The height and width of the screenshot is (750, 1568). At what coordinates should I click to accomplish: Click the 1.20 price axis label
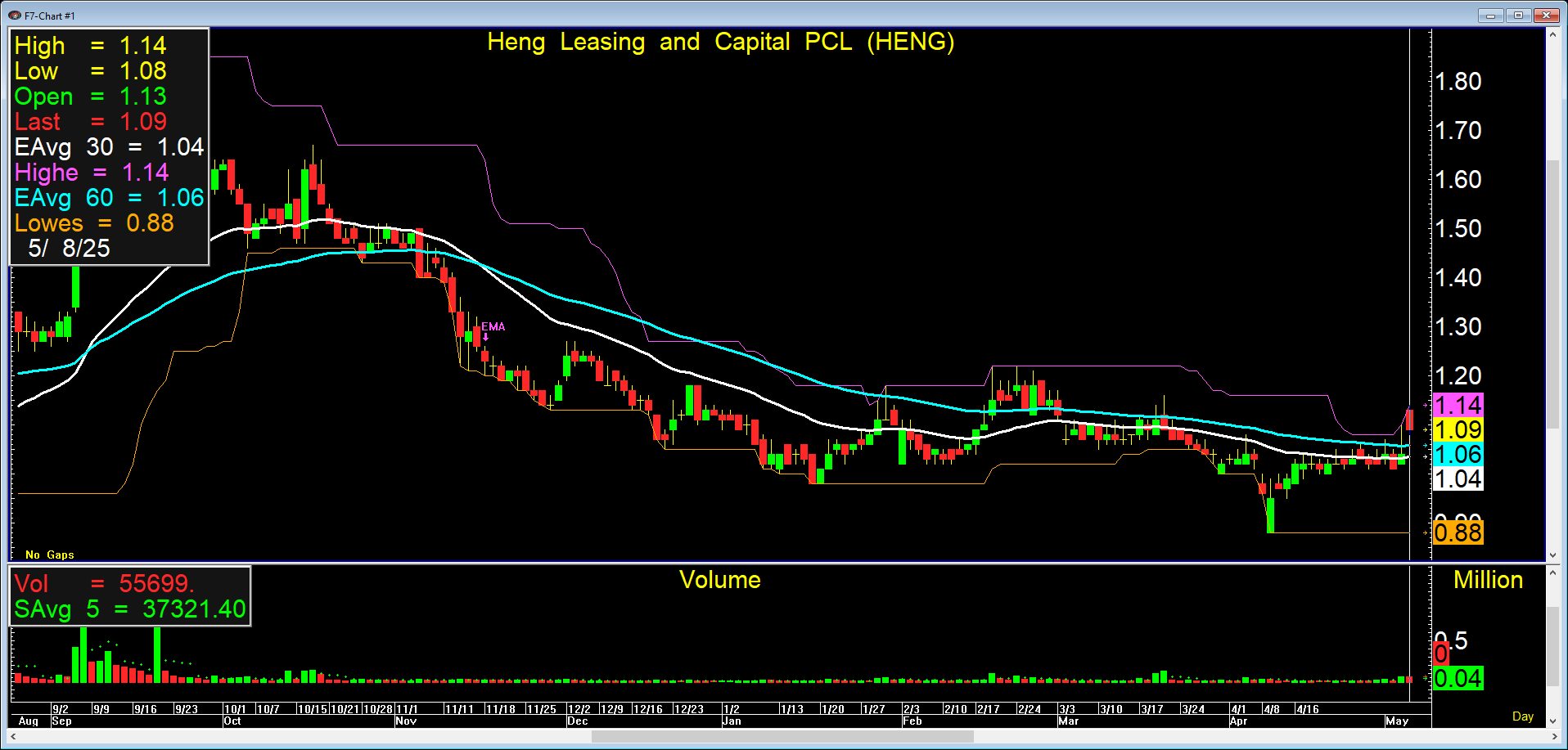[1458, 375]
